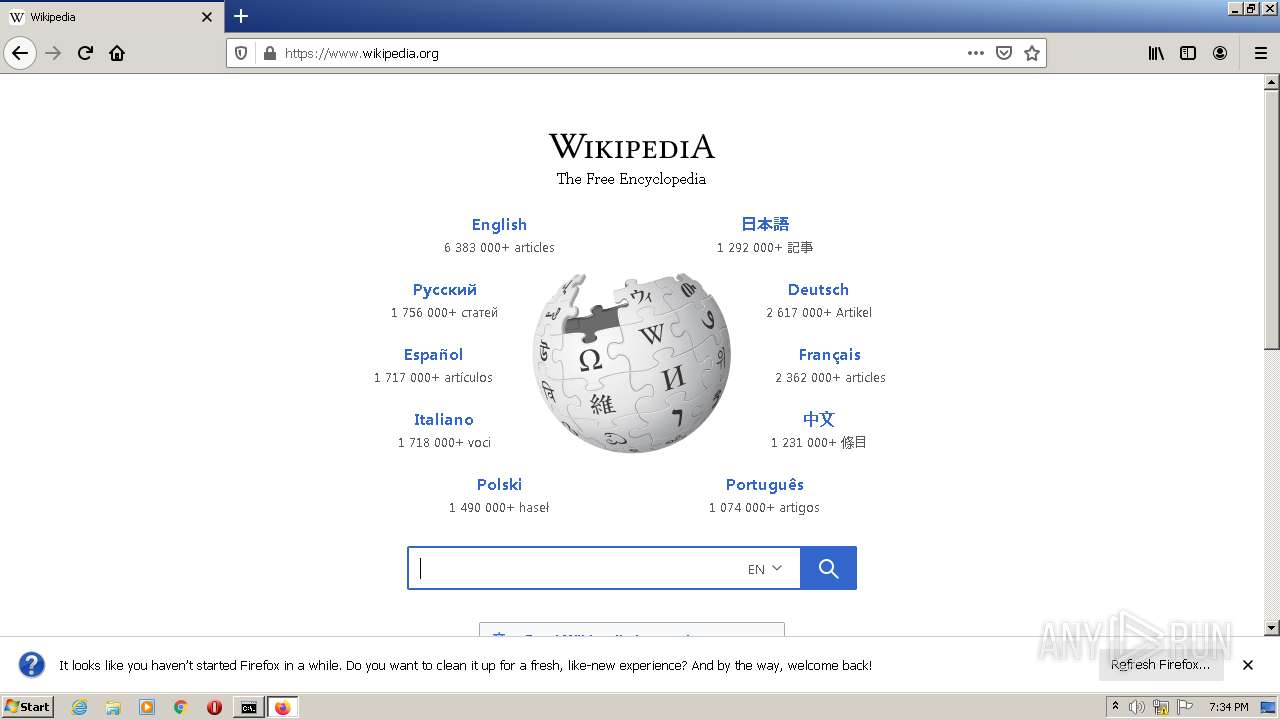Click the "The Free Encyclopedia" tagline
This screenshot has width=1280, height=720.
(x=631, y=179)
